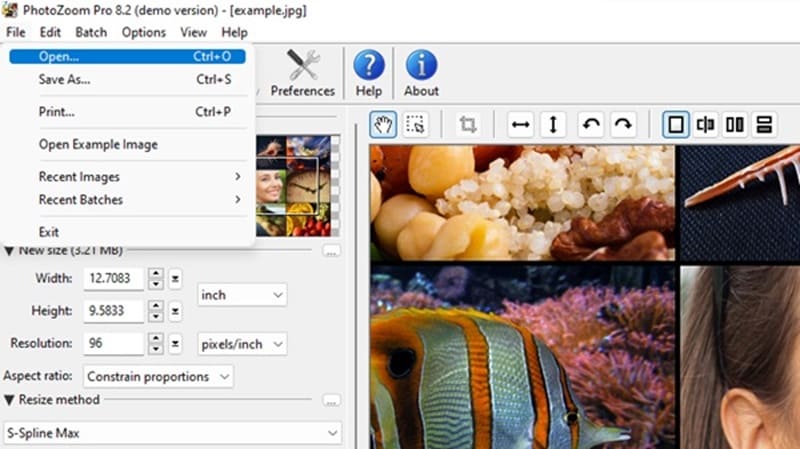The image size is (800, 449).
Task: Click the Width slider popup button
Action: tap(175, 279)
